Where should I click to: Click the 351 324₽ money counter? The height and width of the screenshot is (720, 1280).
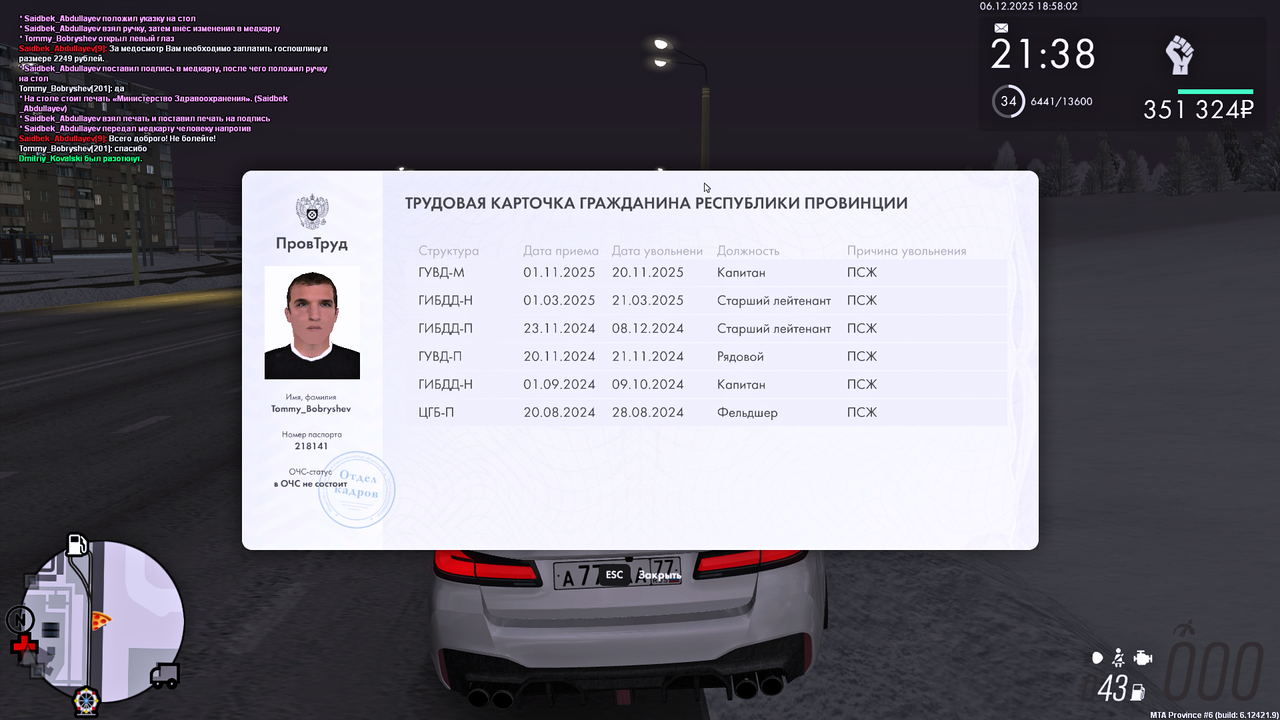tap(1196, 110)
